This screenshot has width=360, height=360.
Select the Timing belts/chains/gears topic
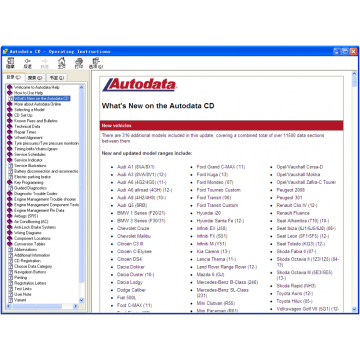pyautogui.click(x=36, y=149)
